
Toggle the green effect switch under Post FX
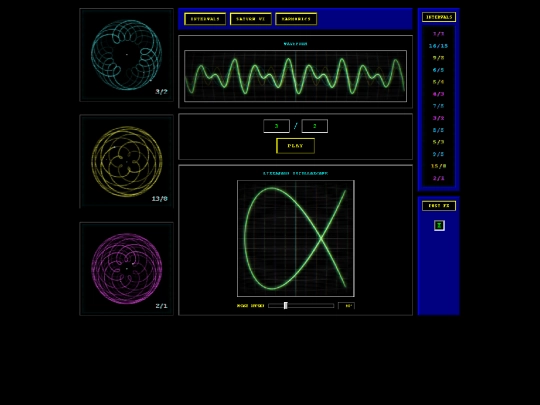(x=439, y=225)
